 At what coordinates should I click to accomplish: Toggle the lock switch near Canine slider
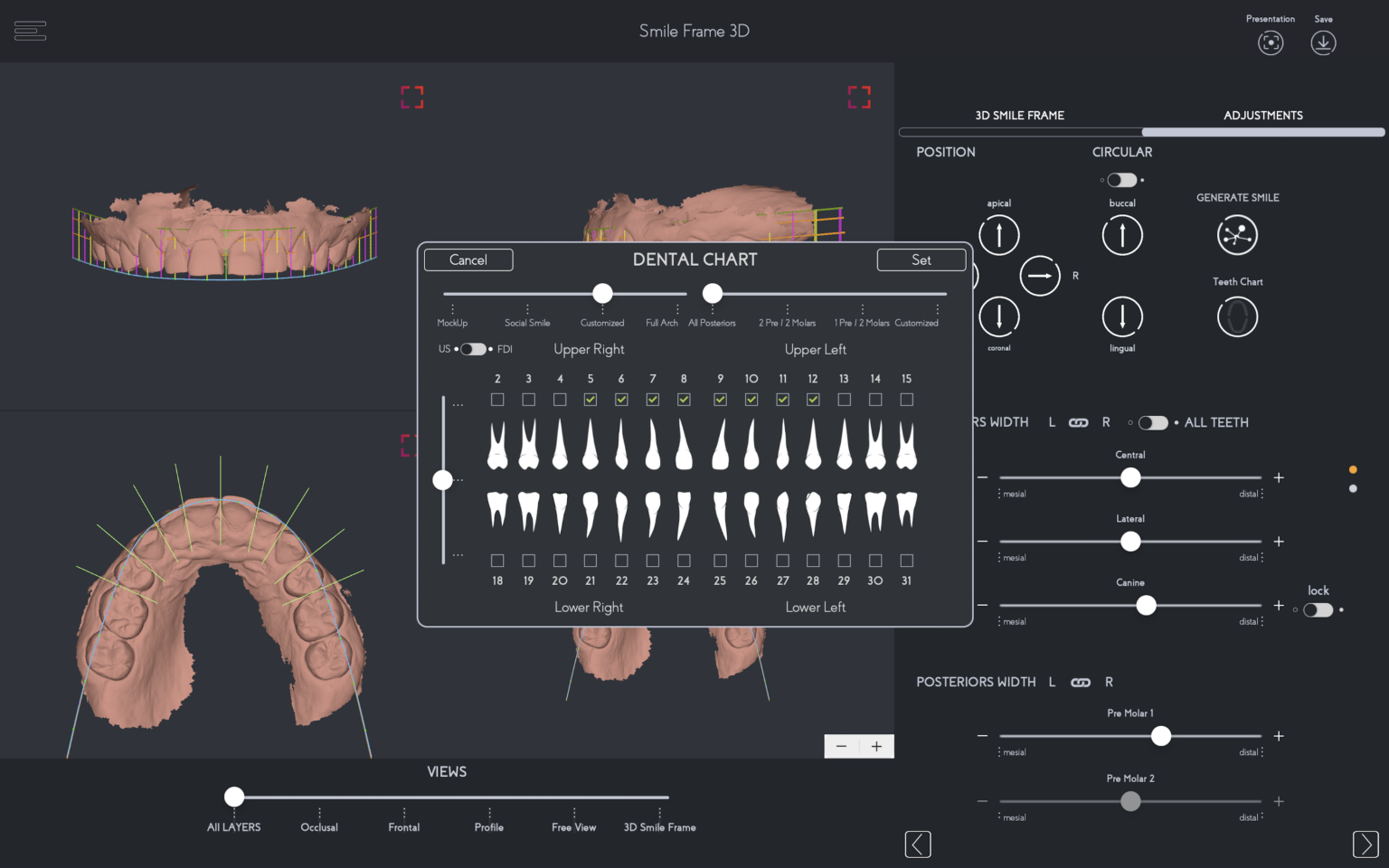(1318, 610)
